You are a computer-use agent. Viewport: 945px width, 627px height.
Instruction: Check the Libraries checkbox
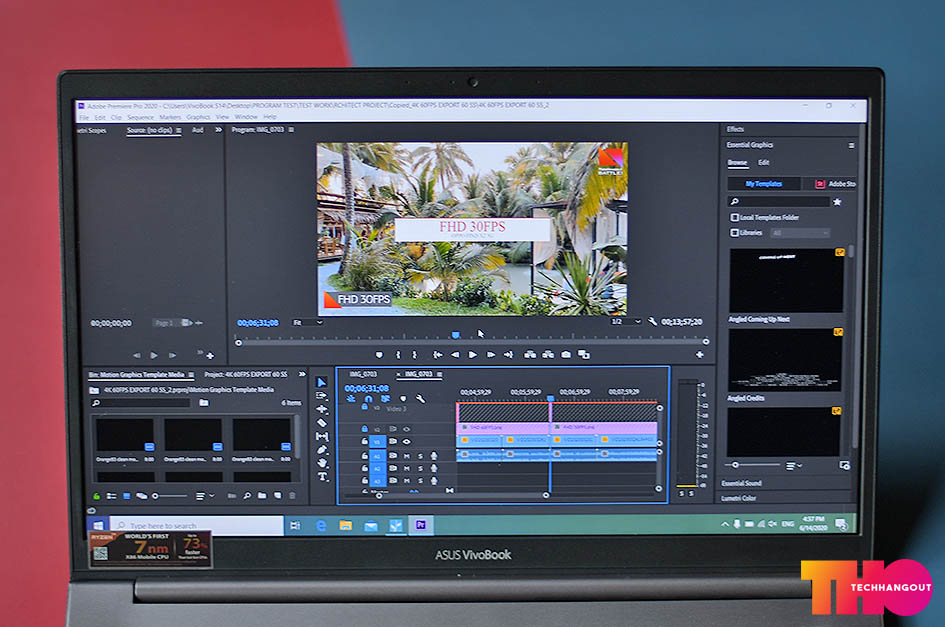pos(735,233)
